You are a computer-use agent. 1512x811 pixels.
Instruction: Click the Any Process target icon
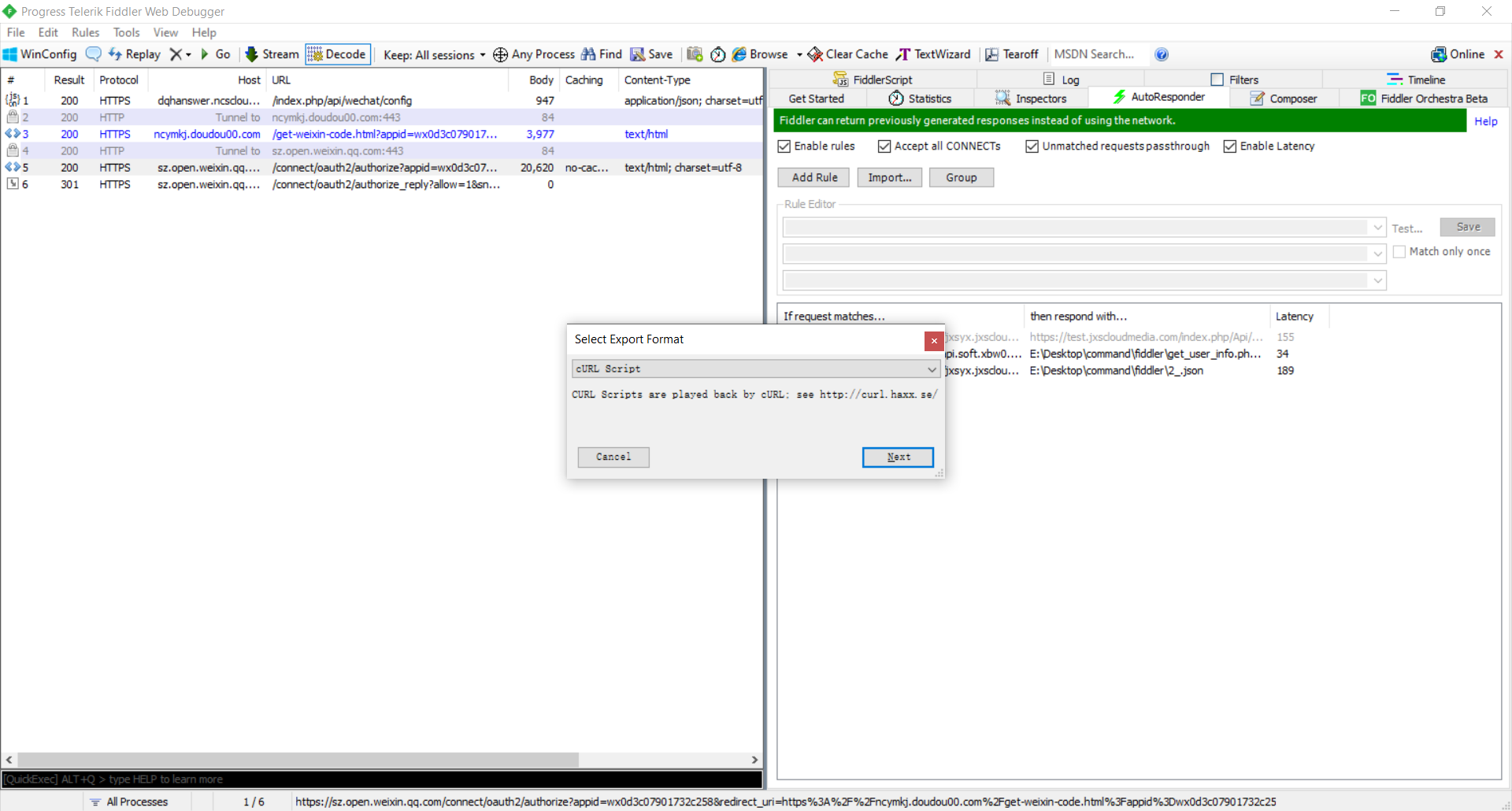tap(500, 54)
